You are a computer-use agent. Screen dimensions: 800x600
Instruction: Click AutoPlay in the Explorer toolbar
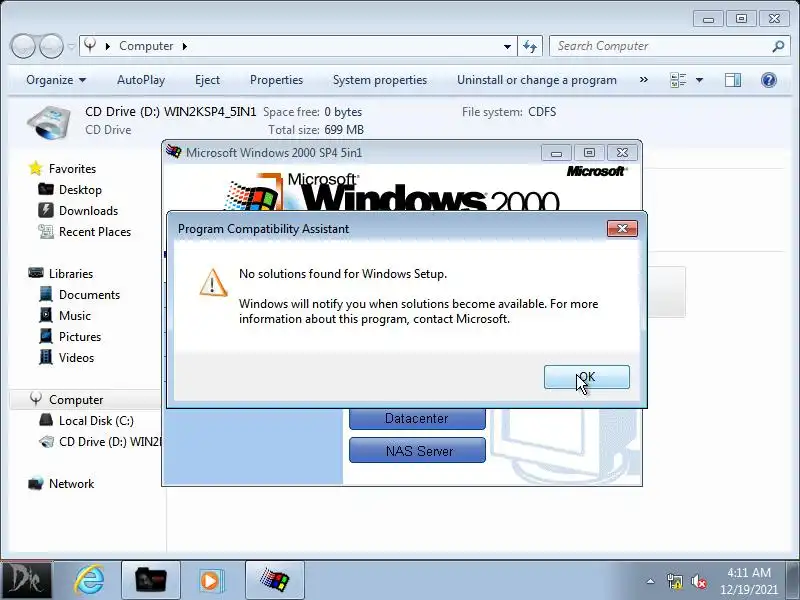(141, 80)
